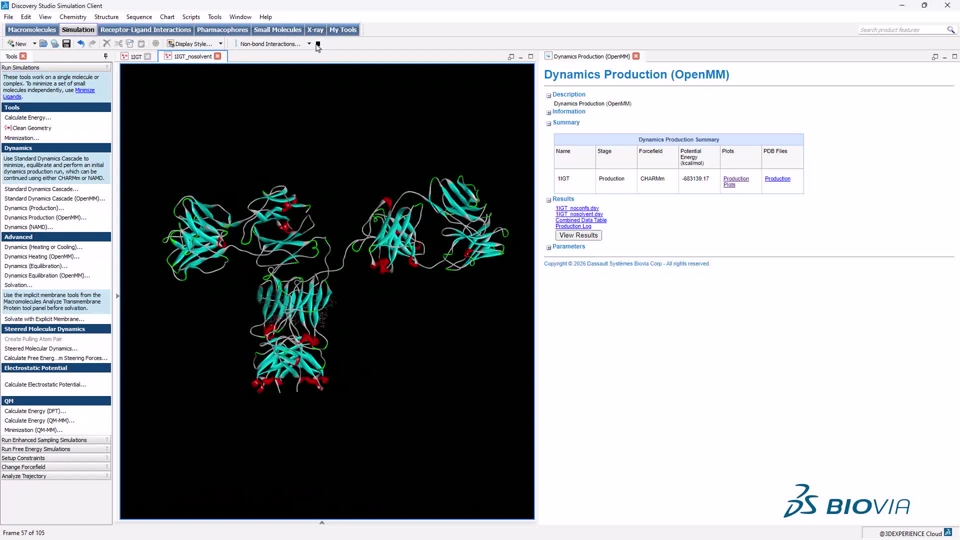This screenshot has height=540, width=960.
Task: Open the dropdown arrow beside New
Action: pos(34,44)
